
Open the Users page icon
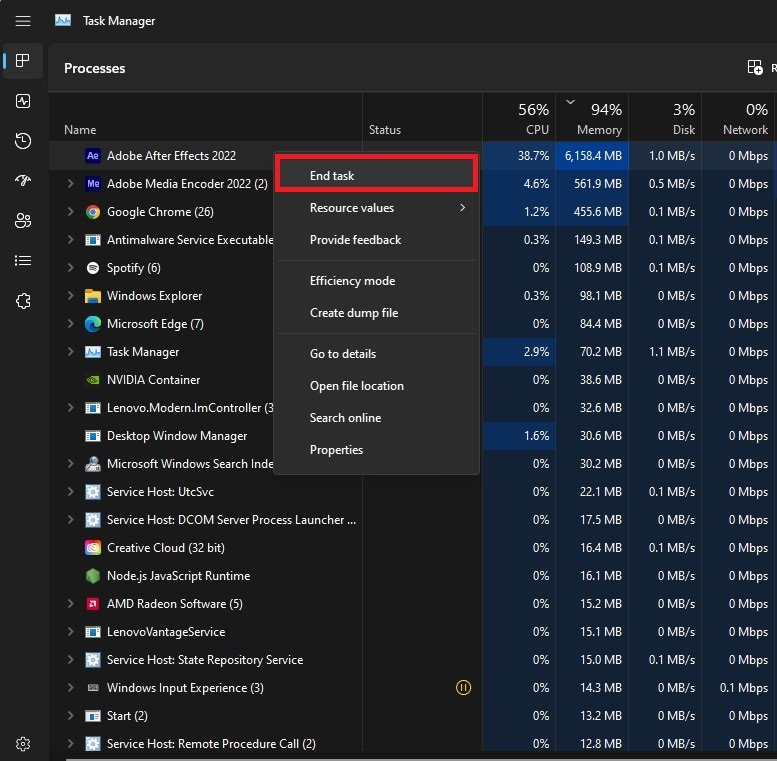click(23, 221)
